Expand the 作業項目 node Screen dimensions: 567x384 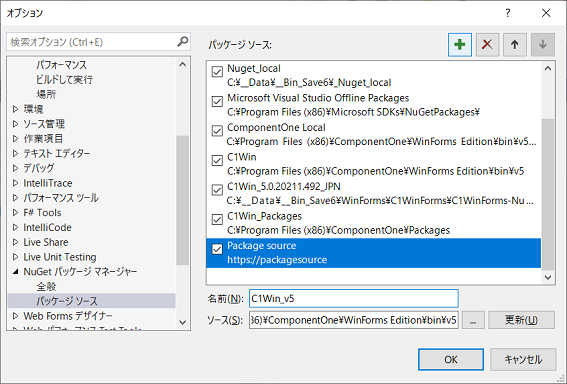16,138
